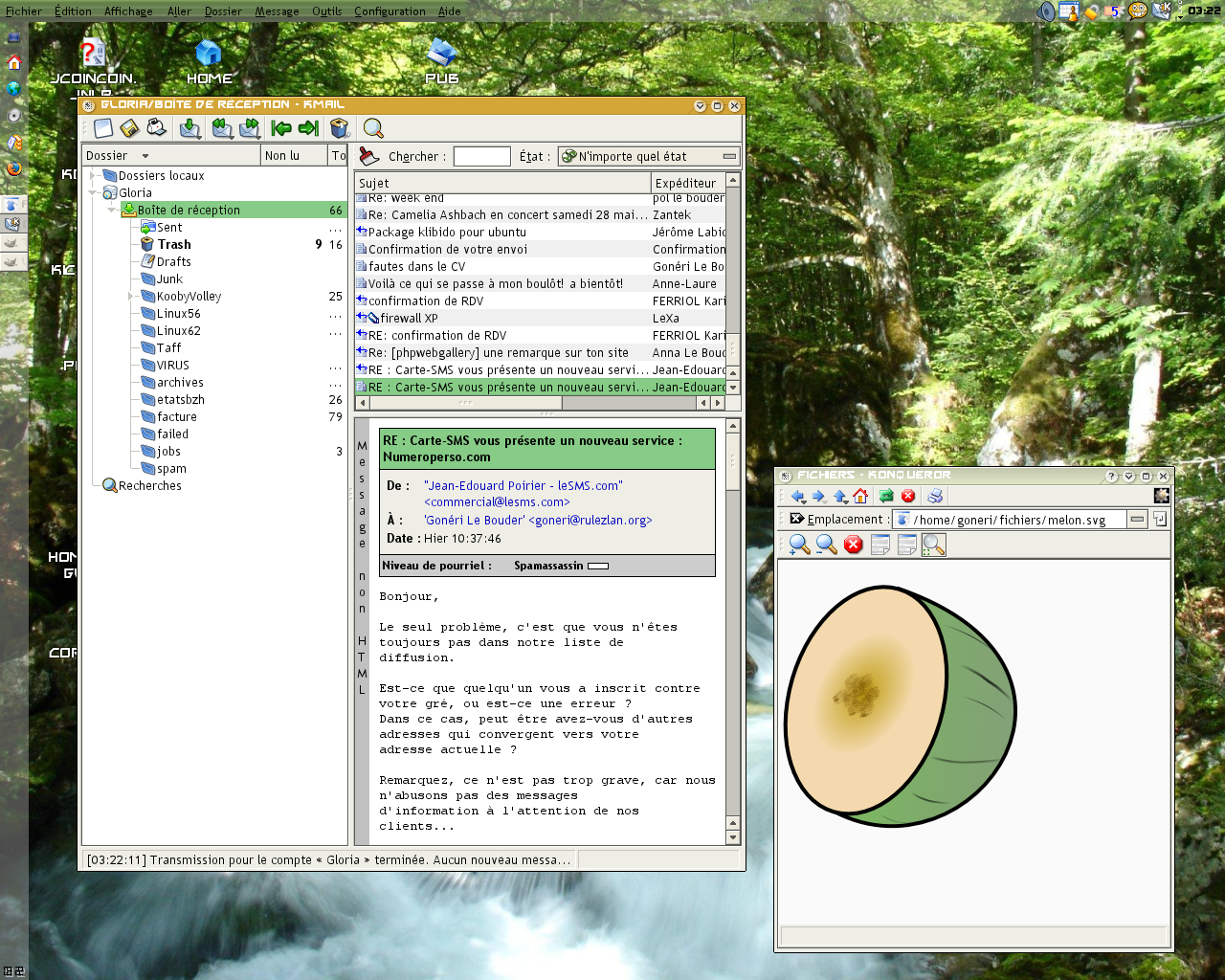Click the commercial@lesms.com sender link
This screenshot has width=1225, height=980.
tap(497, 502)
